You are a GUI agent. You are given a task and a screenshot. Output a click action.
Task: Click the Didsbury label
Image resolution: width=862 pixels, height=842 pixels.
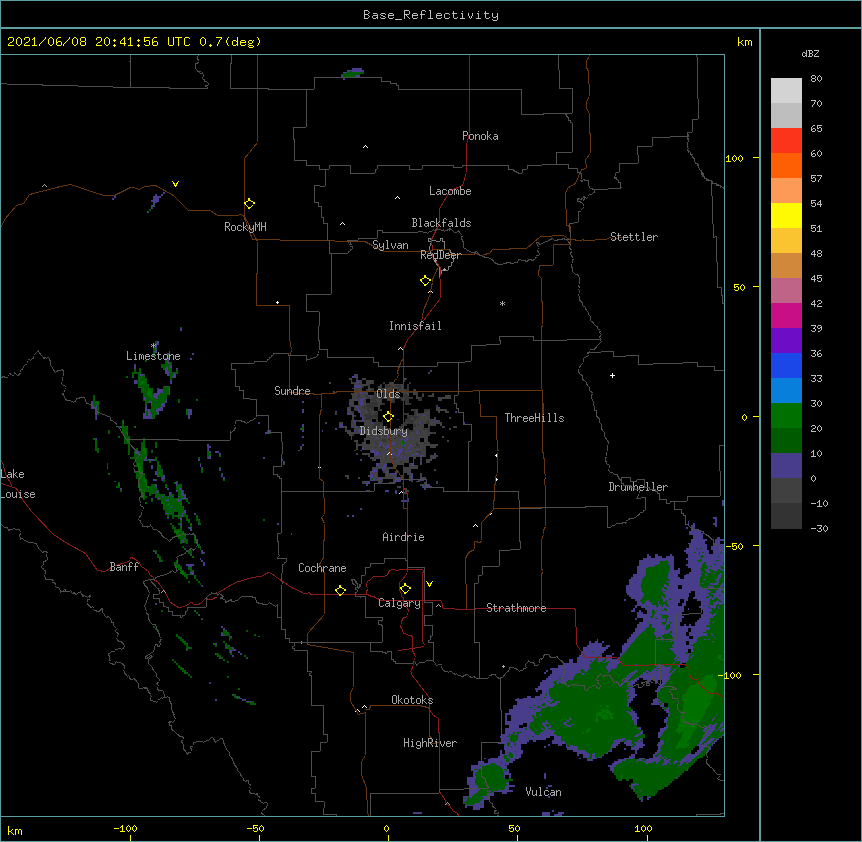[384, 431]
